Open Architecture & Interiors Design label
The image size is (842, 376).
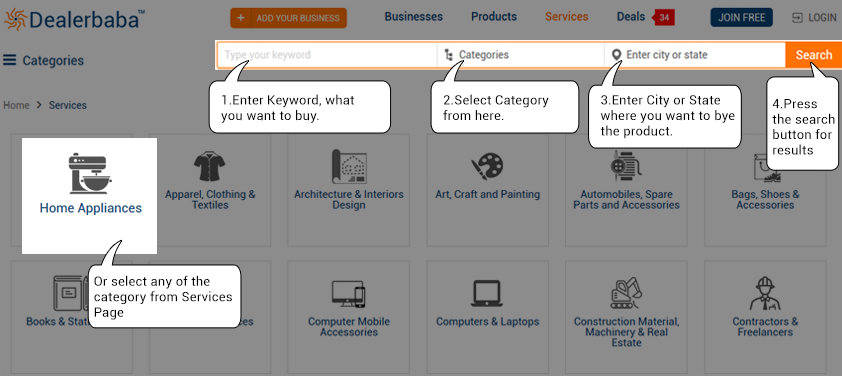pyautogui.click(x=349, y=200)
